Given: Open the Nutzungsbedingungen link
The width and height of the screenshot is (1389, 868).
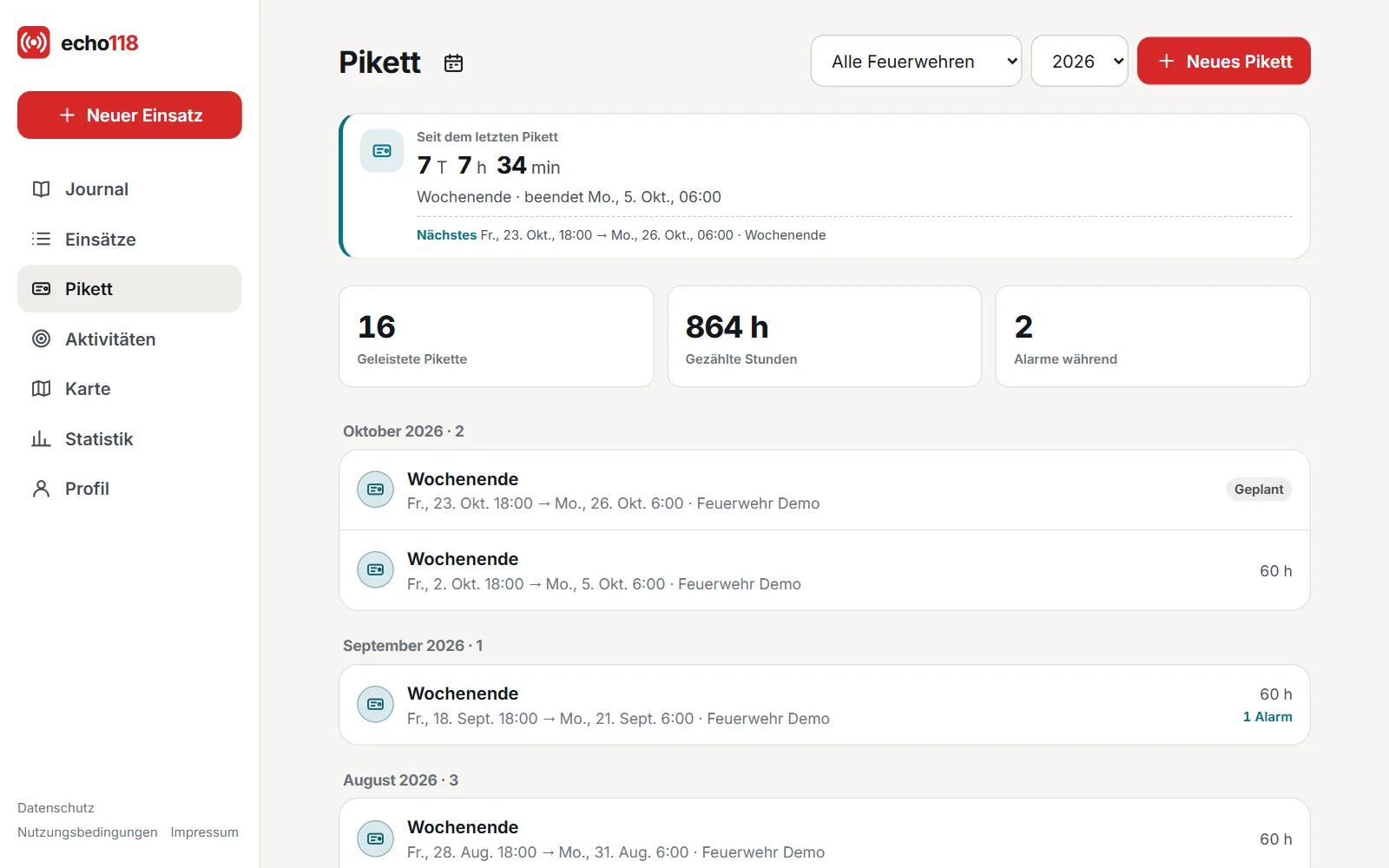Looking at the screenshot, I should pos(88,832).
